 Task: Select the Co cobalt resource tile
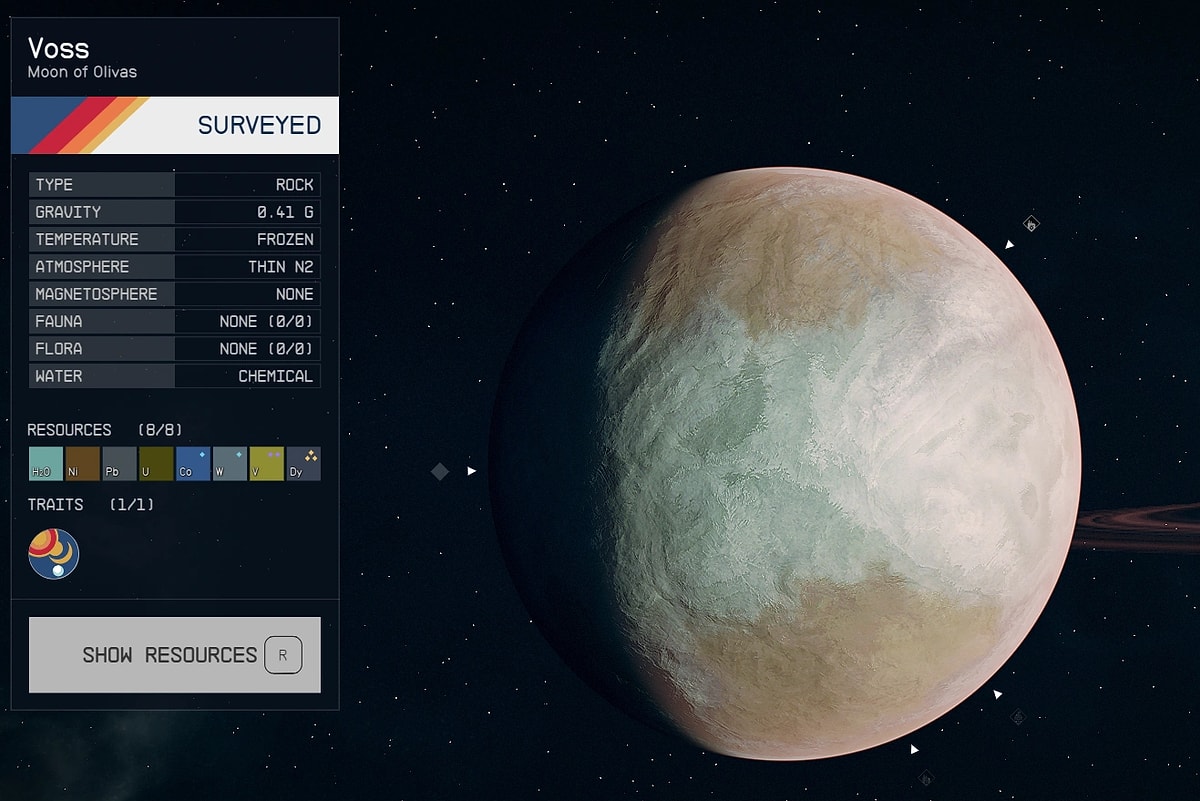click(193, 464)
